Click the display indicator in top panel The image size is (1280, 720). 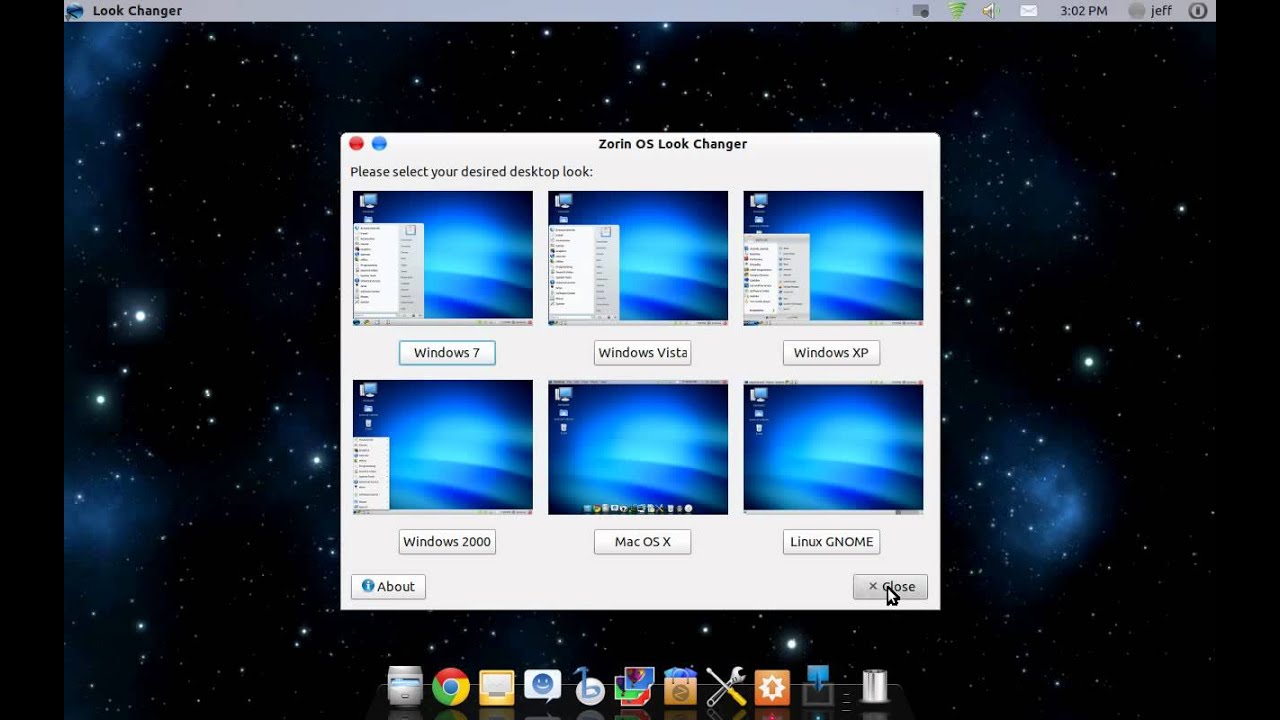point(921,11)
